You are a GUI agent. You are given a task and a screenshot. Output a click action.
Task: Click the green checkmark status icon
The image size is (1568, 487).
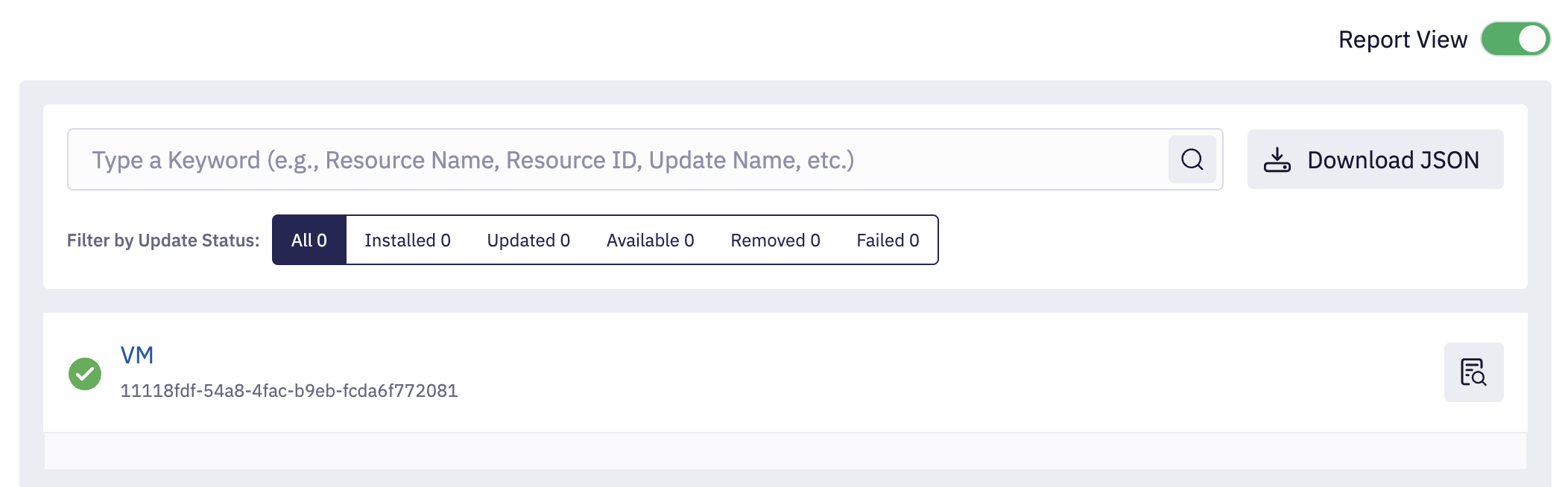85,374
